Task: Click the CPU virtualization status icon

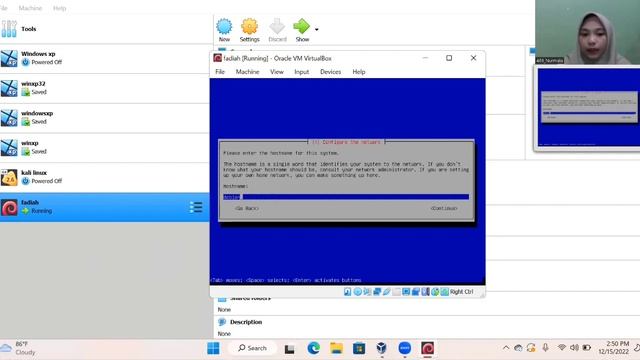Action: pyautogui.click(x=425, y=292)
